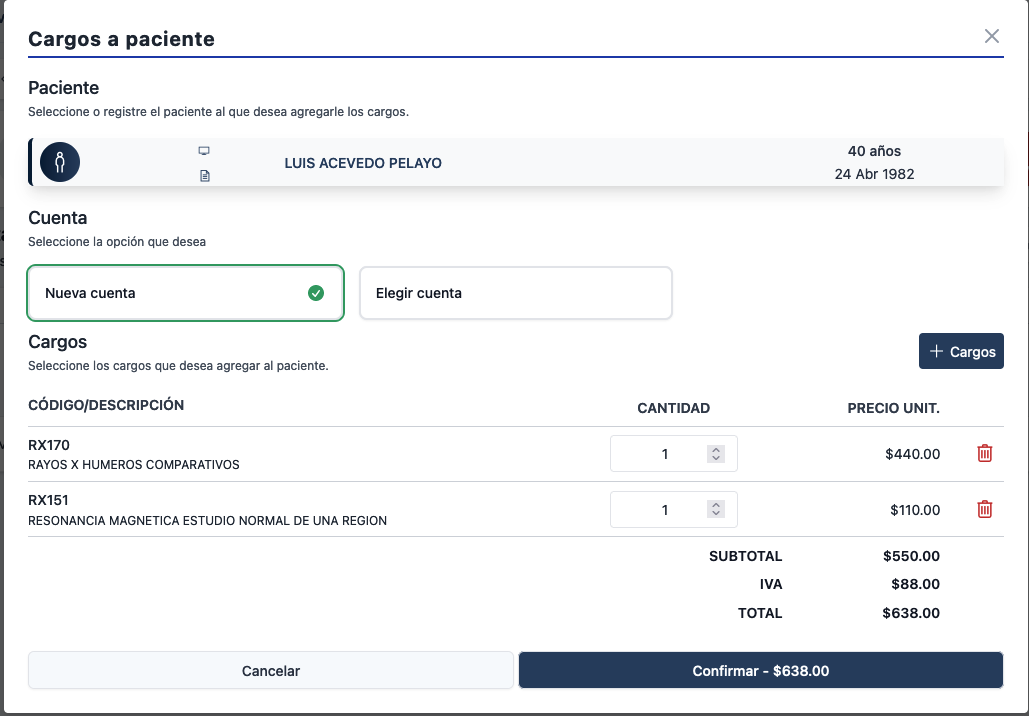Select the Nueva cuenta option
Screen dimensions: 1029x716
pos(185,293)
